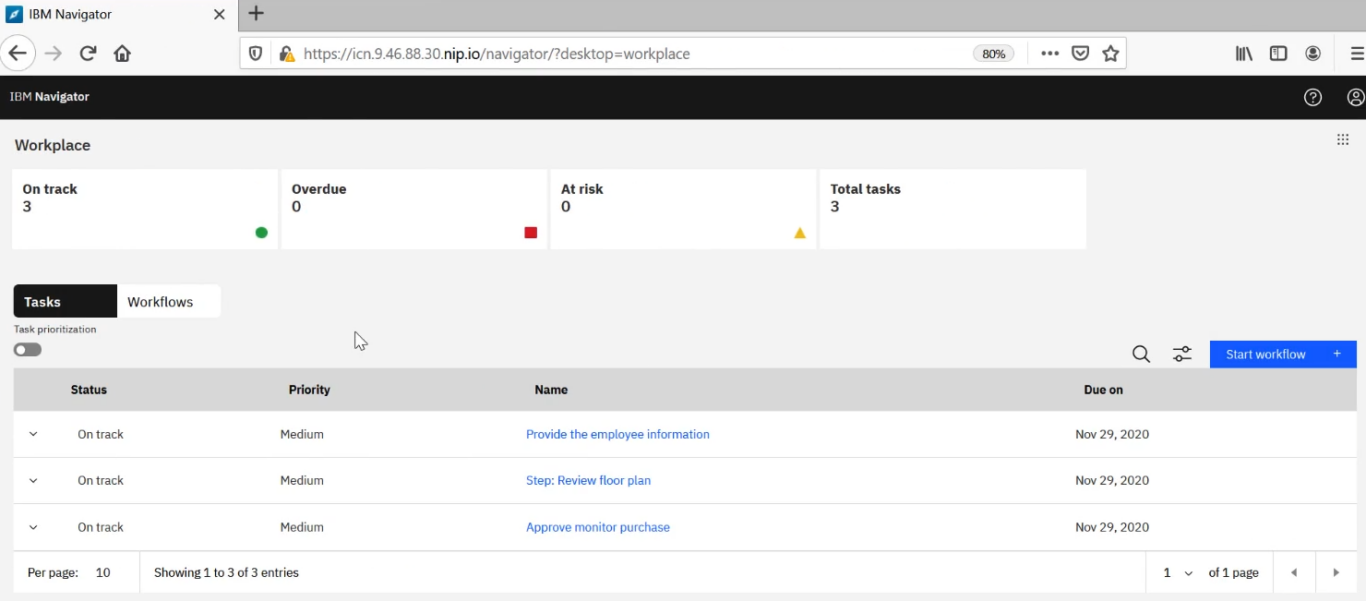Image resolution: width=1366 pixels, height=601 pixels.
Task: Sort by the Name column header
Action: tap(551, 390)
